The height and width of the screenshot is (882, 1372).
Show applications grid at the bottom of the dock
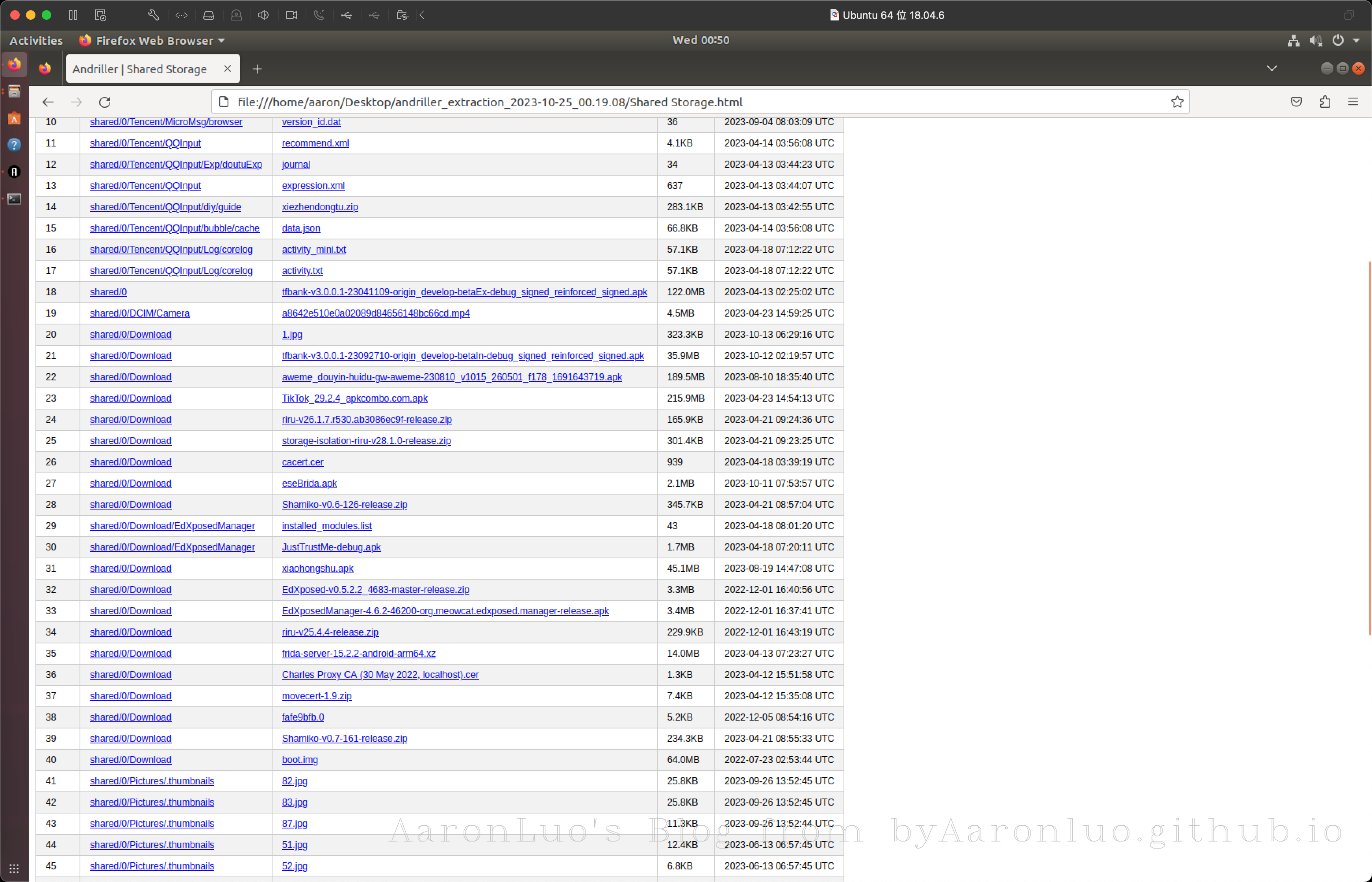(14, 868)
